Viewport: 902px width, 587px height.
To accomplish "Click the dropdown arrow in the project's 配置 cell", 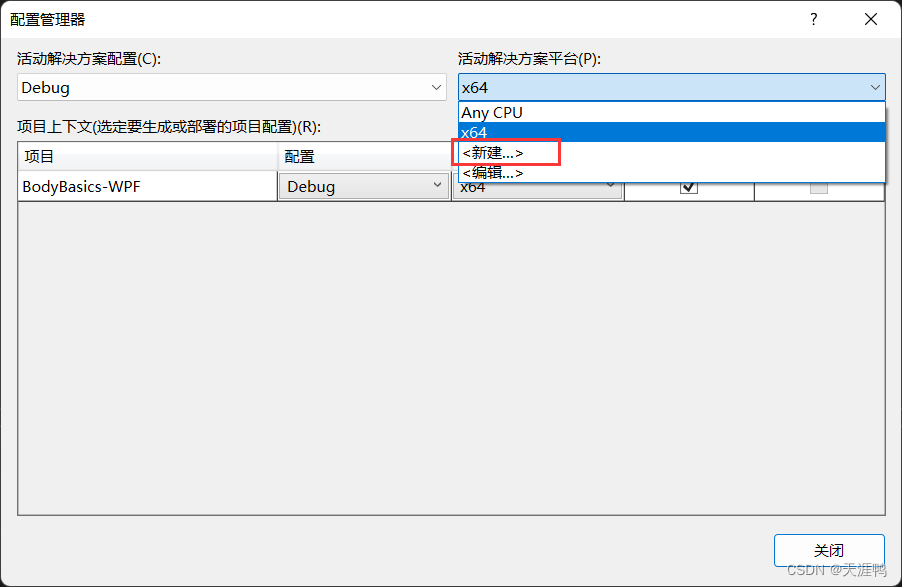I will [437, 186].
